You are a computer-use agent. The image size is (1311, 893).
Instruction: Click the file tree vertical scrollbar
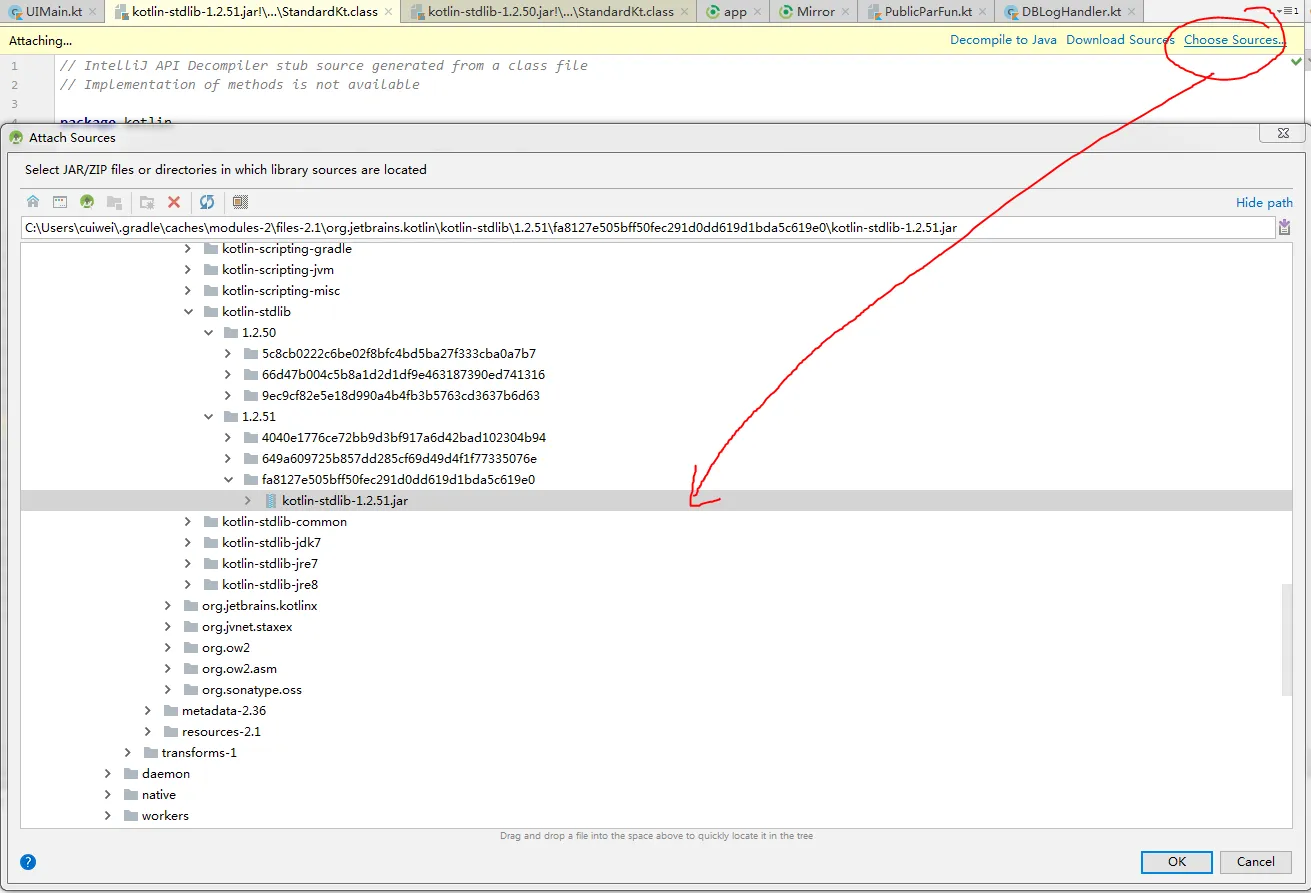[x=1286, y=640]
